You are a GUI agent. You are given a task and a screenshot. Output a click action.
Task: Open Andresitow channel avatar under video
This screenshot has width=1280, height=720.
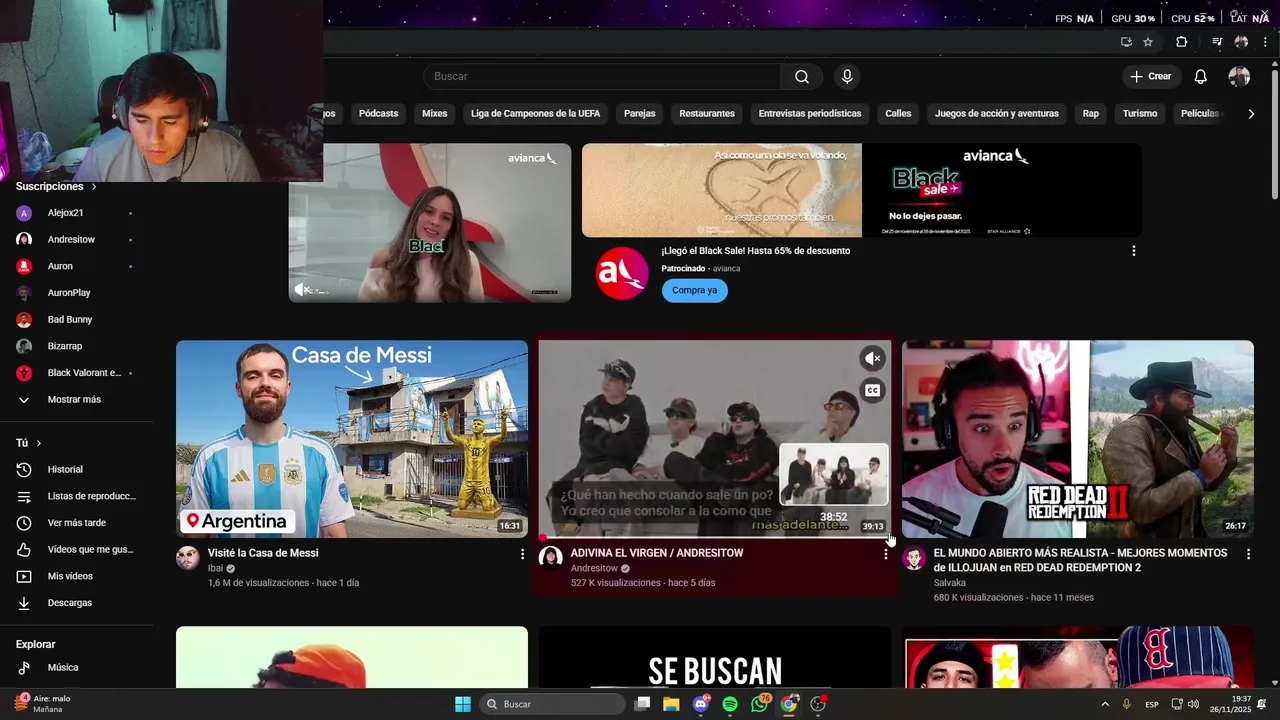pyautogui.click(x=551, y=558)
